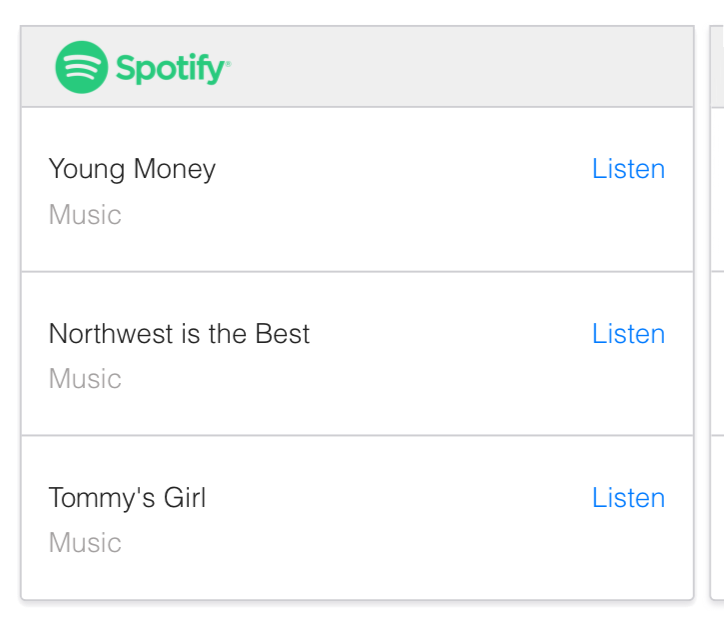Click the divider line below the Young Money row
The height and width of the screenshot is (639, 725).
[x=357, y=271]
